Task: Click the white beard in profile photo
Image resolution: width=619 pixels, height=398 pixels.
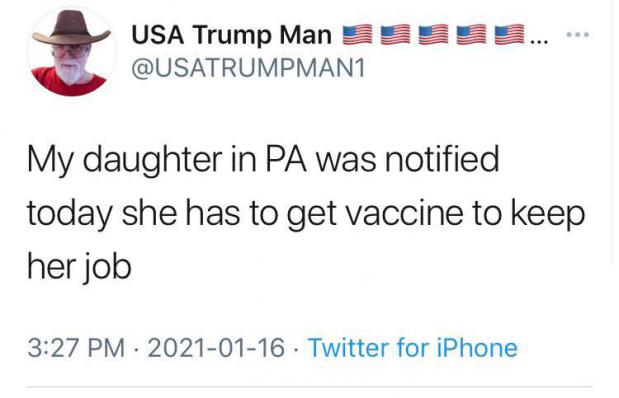Action: click(x=71, y=71)
